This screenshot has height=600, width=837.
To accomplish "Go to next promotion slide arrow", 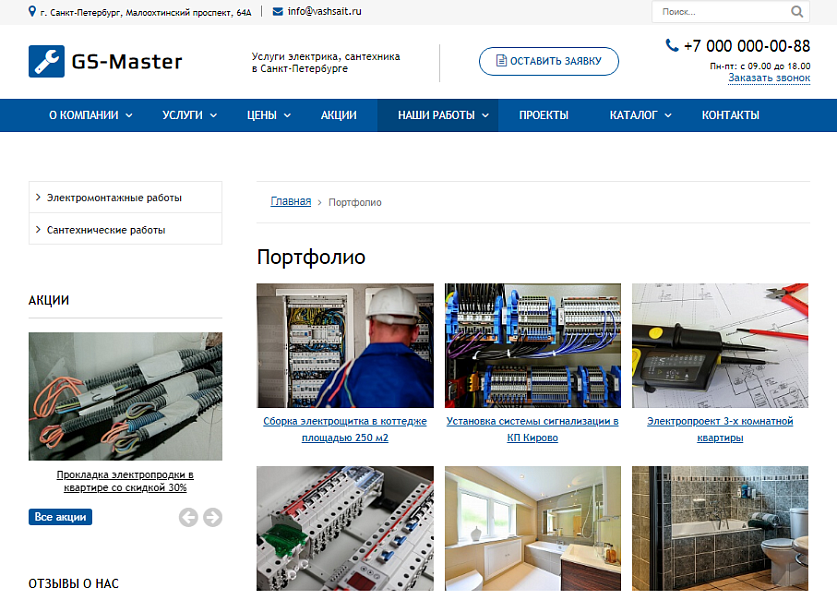I will coord(212,517).
